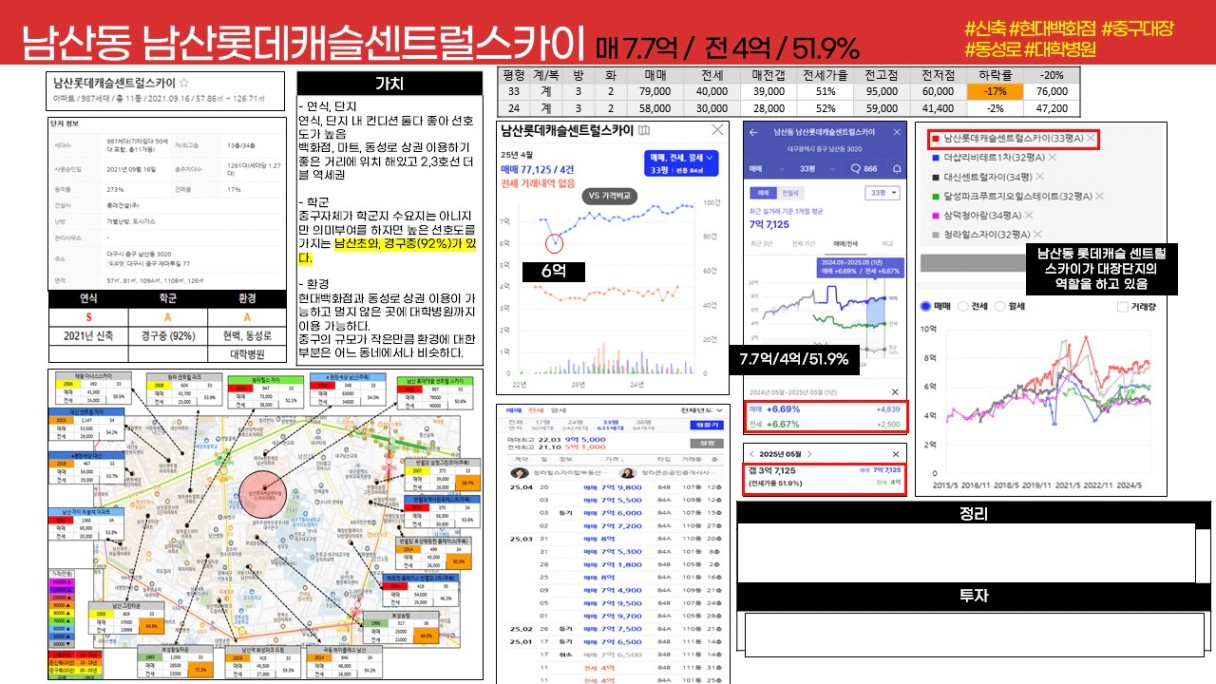Enable the 거래량 checkbox

1123,306
